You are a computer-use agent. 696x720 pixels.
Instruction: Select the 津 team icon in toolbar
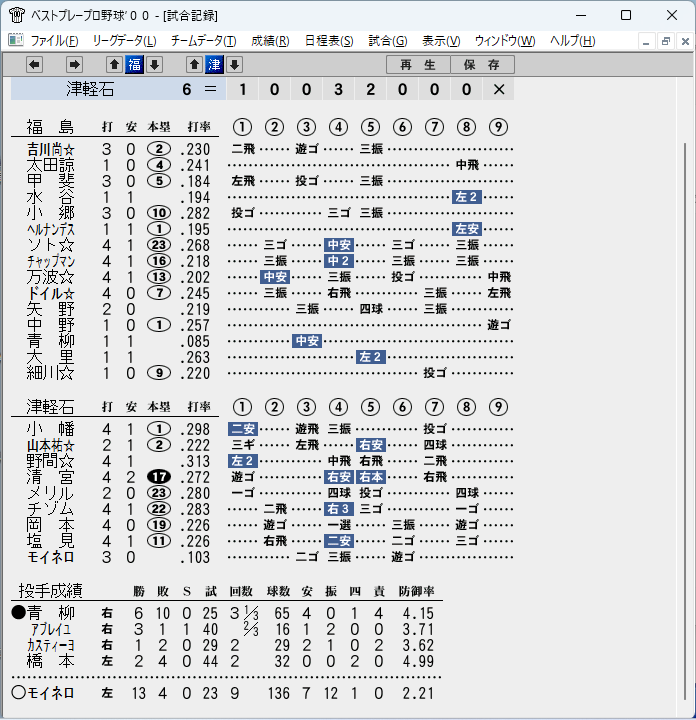pos(214,65)
